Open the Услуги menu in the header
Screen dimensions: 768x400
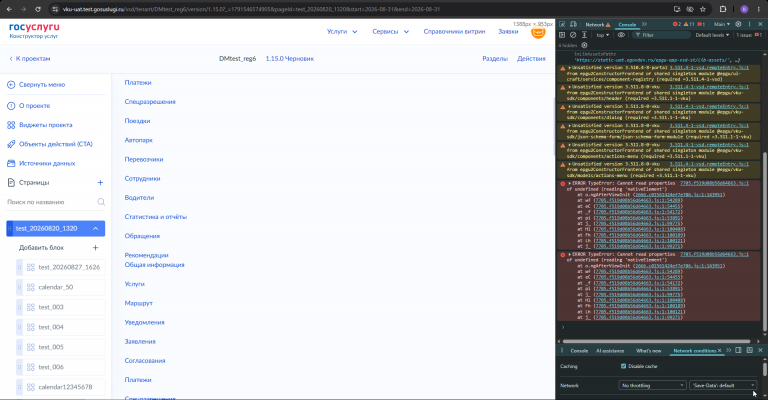coord(342,31)
